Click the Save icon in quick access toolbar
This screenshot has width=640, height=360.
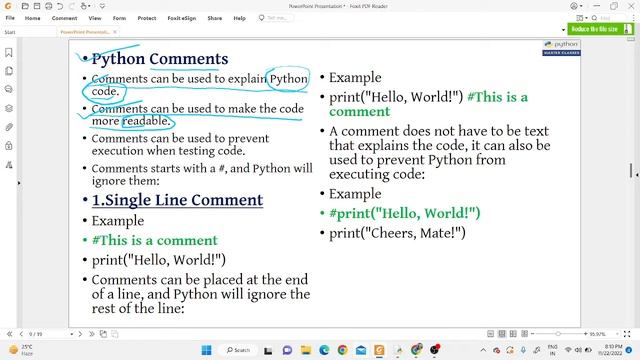(37, 6)
